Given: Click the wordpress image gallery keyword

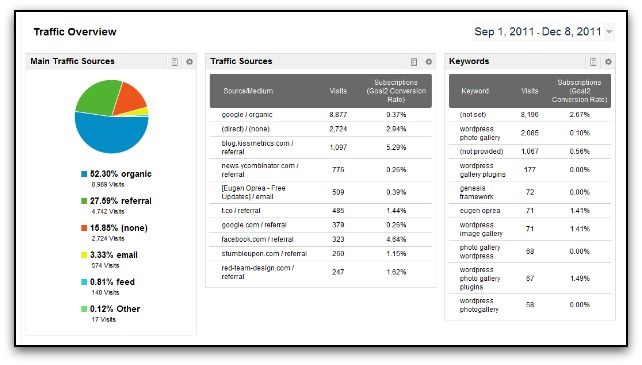Looking at the screenshot, I should [481, 229].
